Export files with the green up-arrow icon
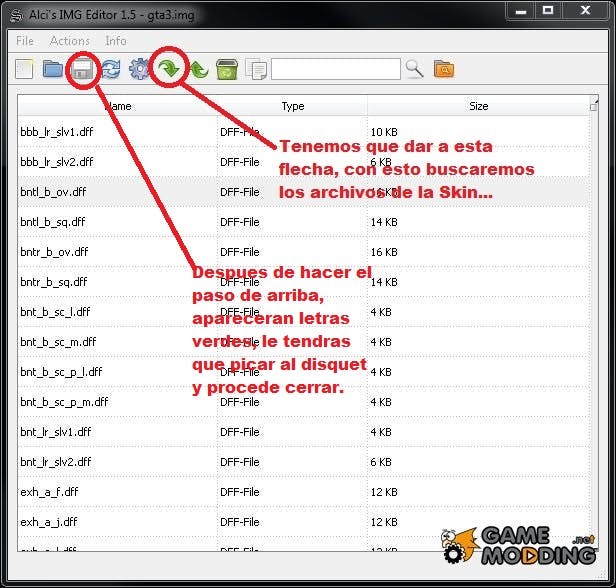 pos(199,70)
